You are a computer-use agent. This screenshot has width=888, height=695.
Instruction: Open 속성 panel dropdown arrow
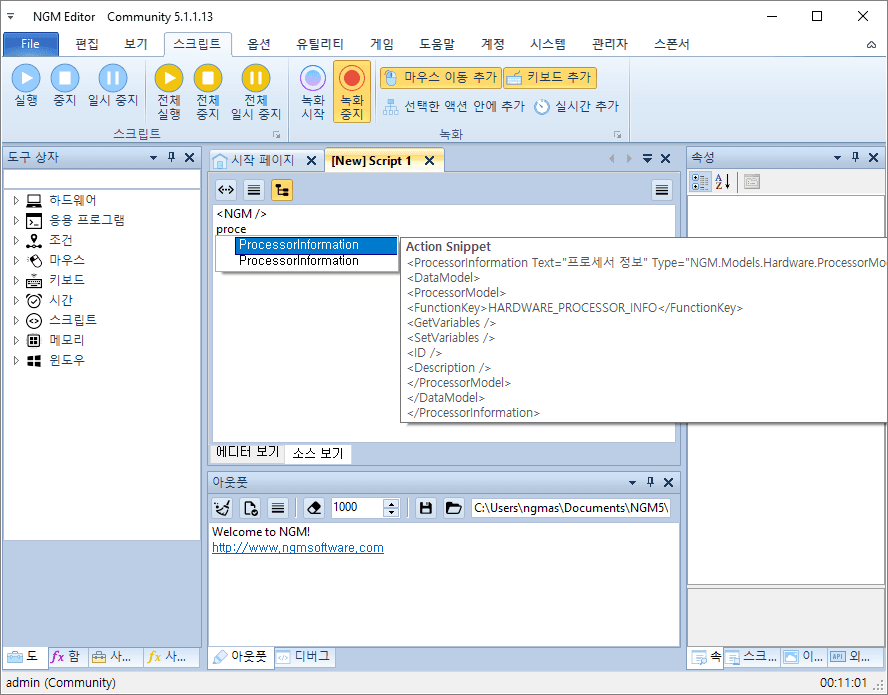tap(838, 157)
